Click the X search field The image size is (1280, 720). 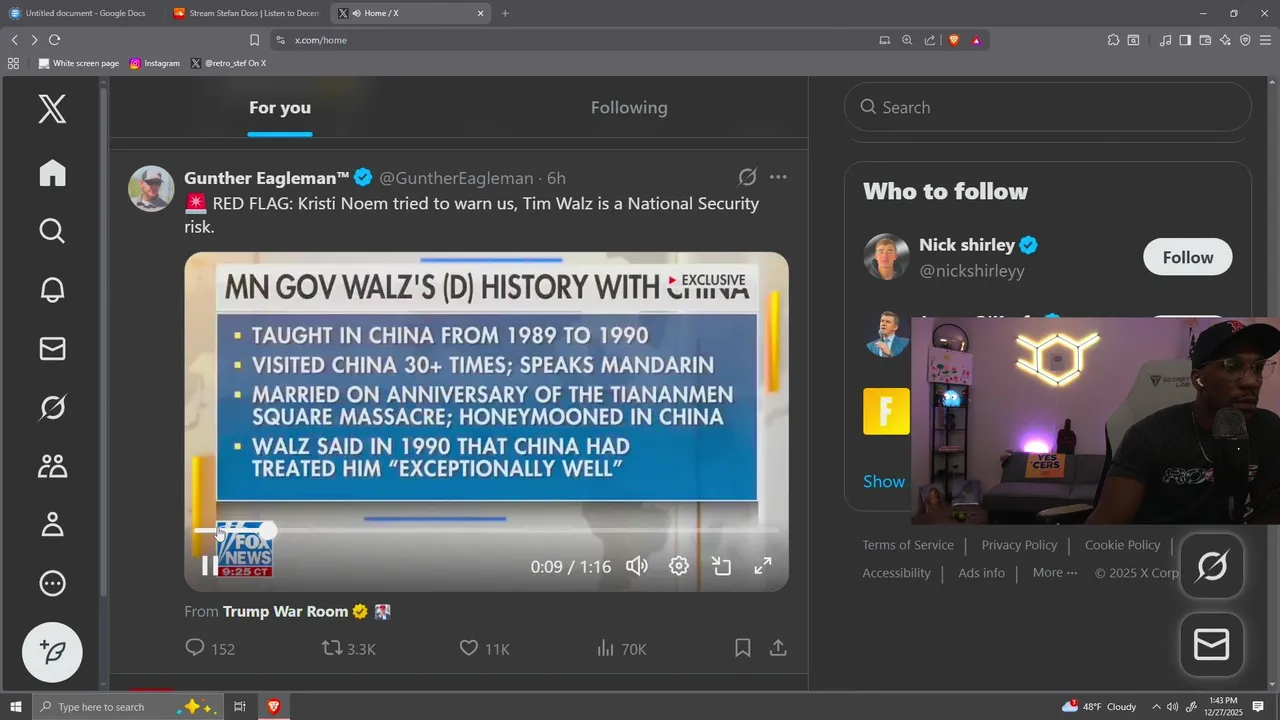[x=1047, y=107]
